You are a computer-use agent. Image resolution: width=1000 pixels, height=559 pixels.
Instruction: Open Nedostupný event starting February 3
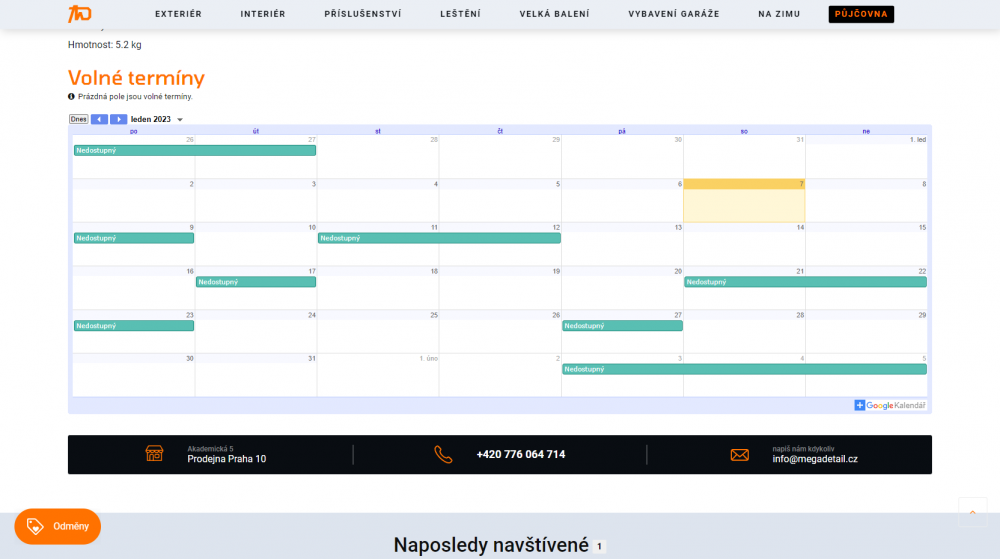coord(744,369)
